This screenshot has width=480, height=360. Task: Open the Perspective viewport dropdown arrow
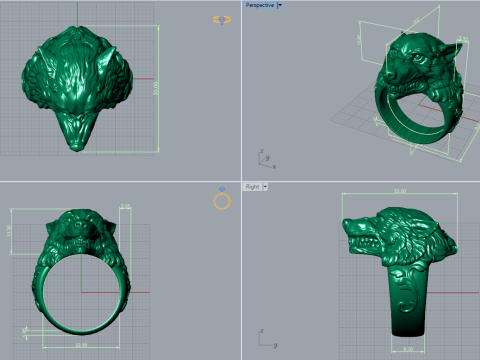pos(280,5)
